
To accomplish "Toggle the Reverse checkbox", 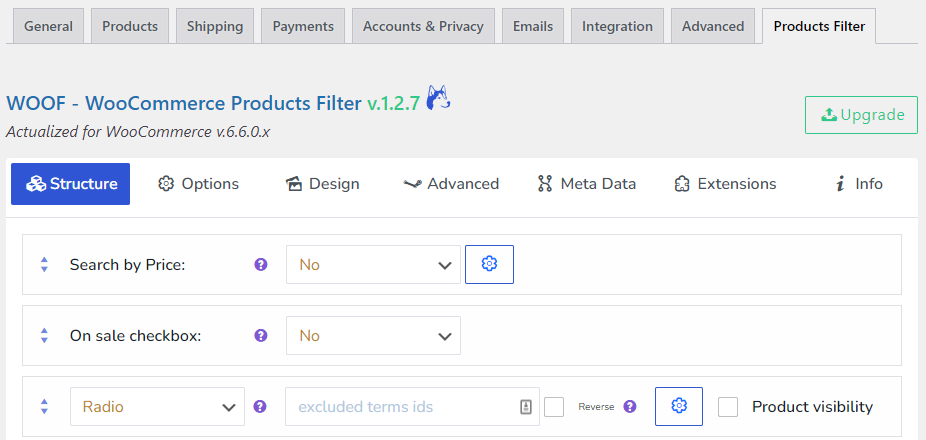I will coord(554,407).
